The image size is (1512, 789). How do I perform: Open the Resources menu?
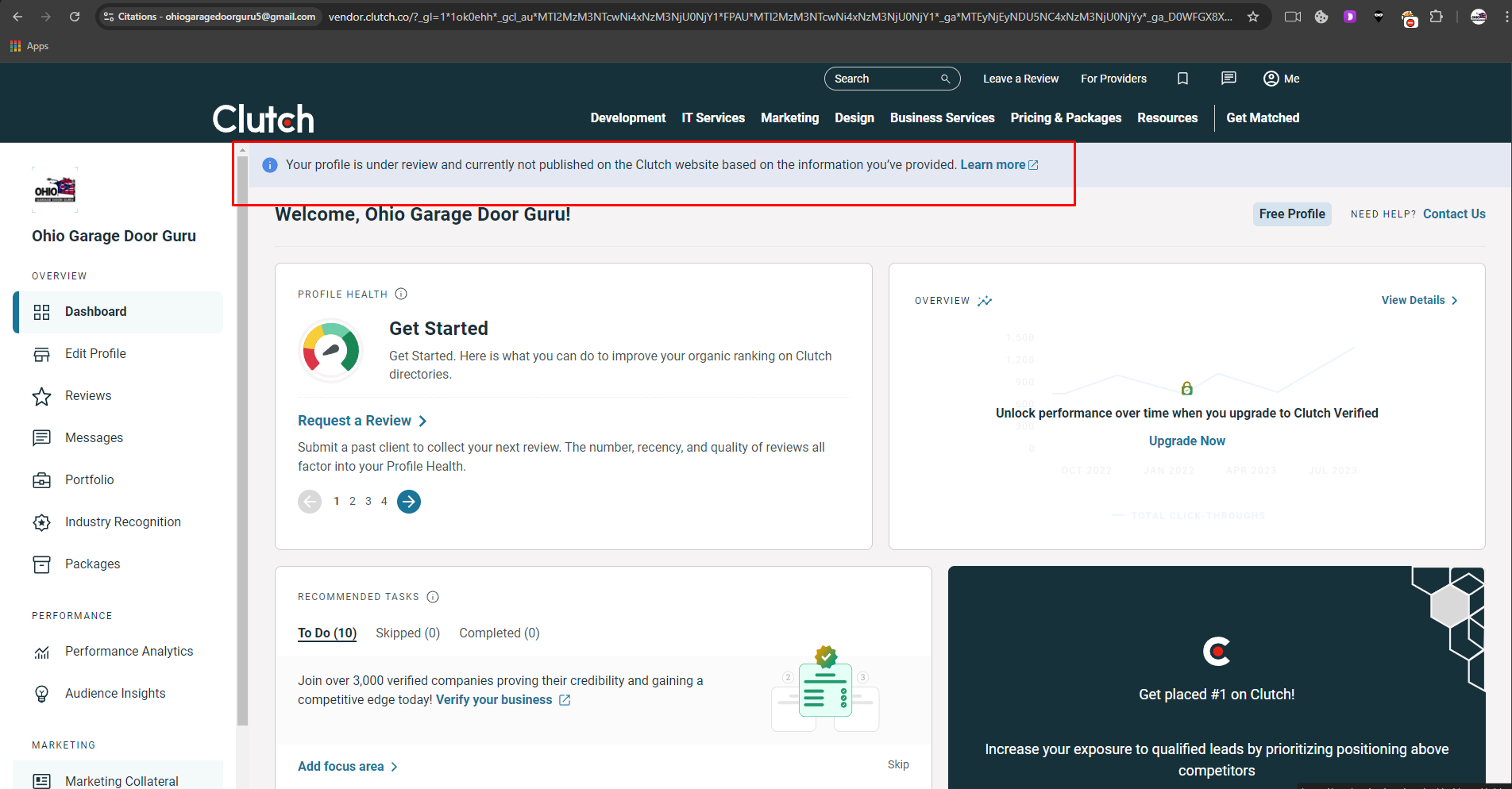(x=1167, y=117)
